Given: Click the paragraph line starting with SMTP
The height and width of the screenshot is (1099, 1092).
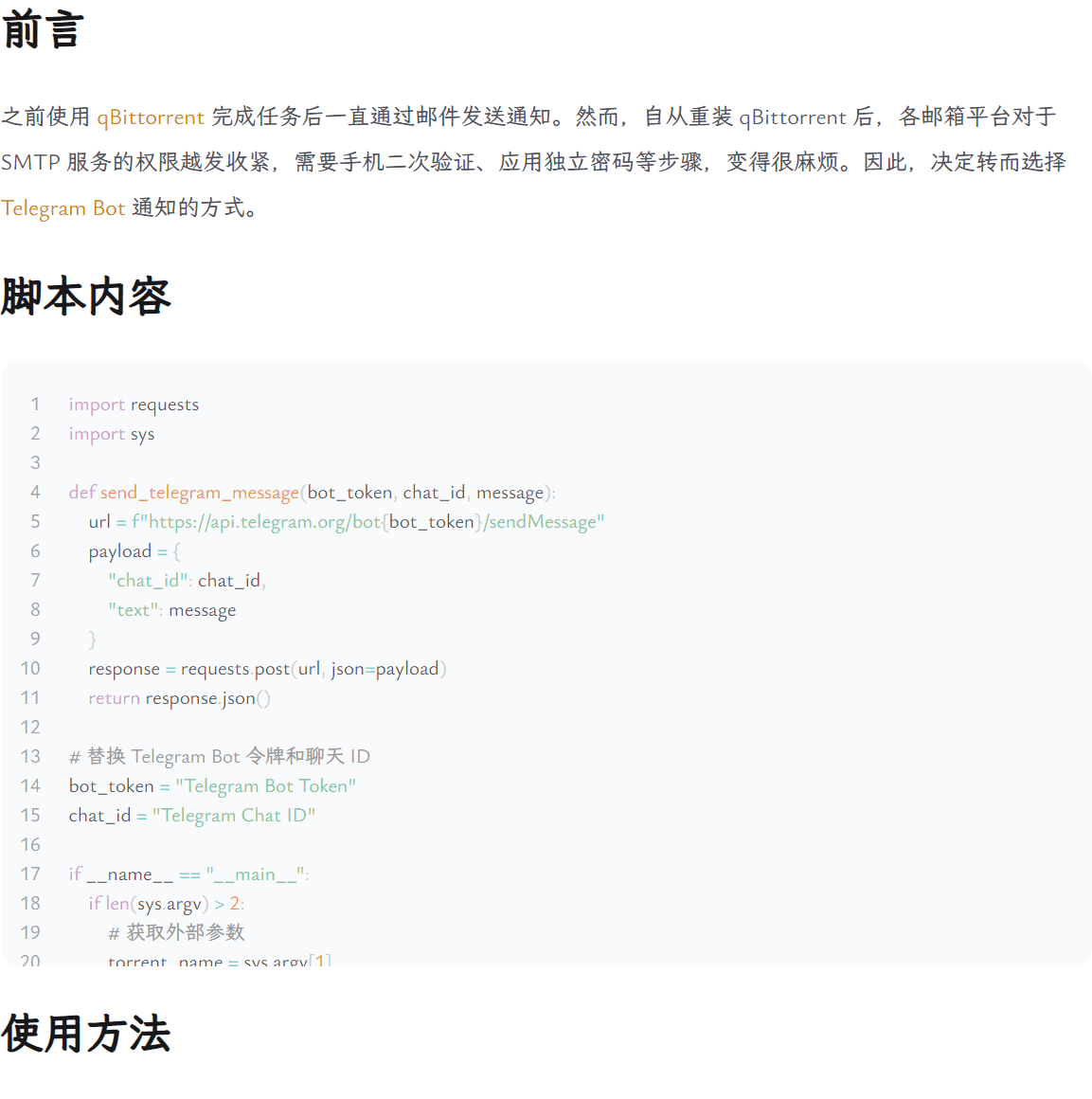Looking at the screenshot, I should click(x=534, y=162).
